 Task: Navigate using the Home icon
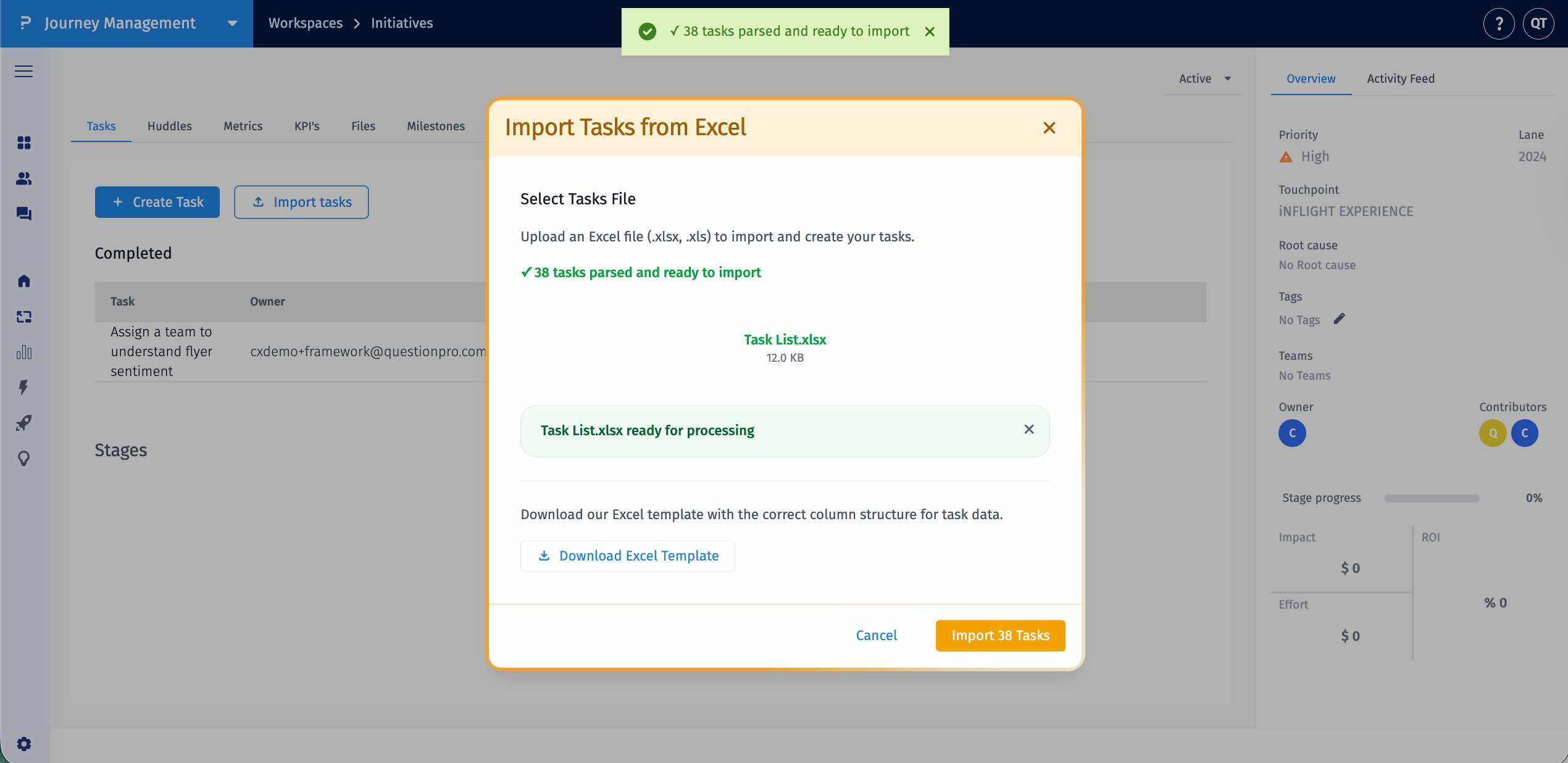(x=23, y=281)
